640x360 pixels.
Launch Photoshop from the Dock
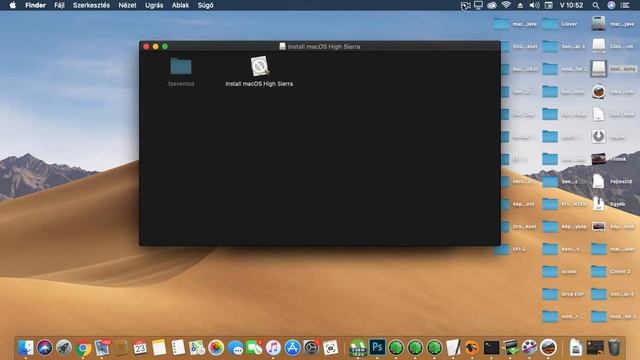[x=377, y=347]
